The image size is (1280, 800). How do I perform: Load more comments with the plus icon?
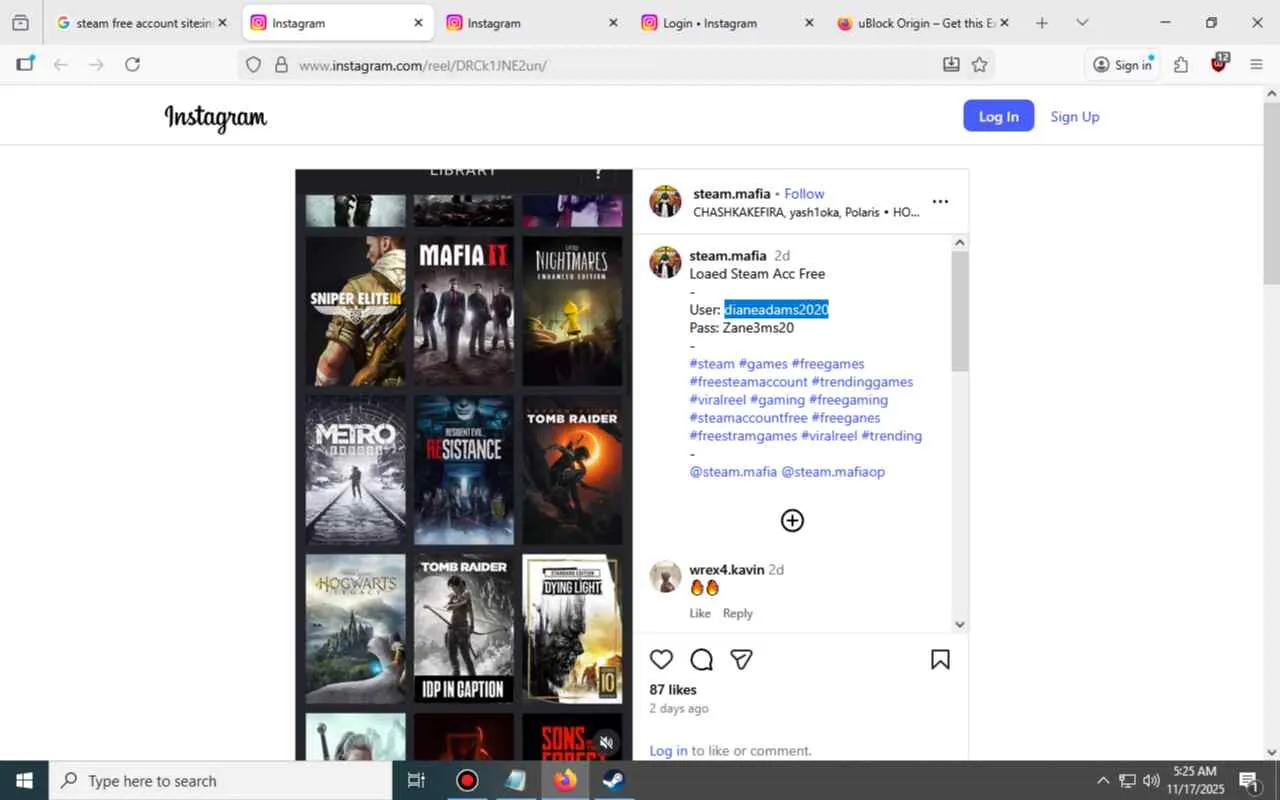[792, 520]
